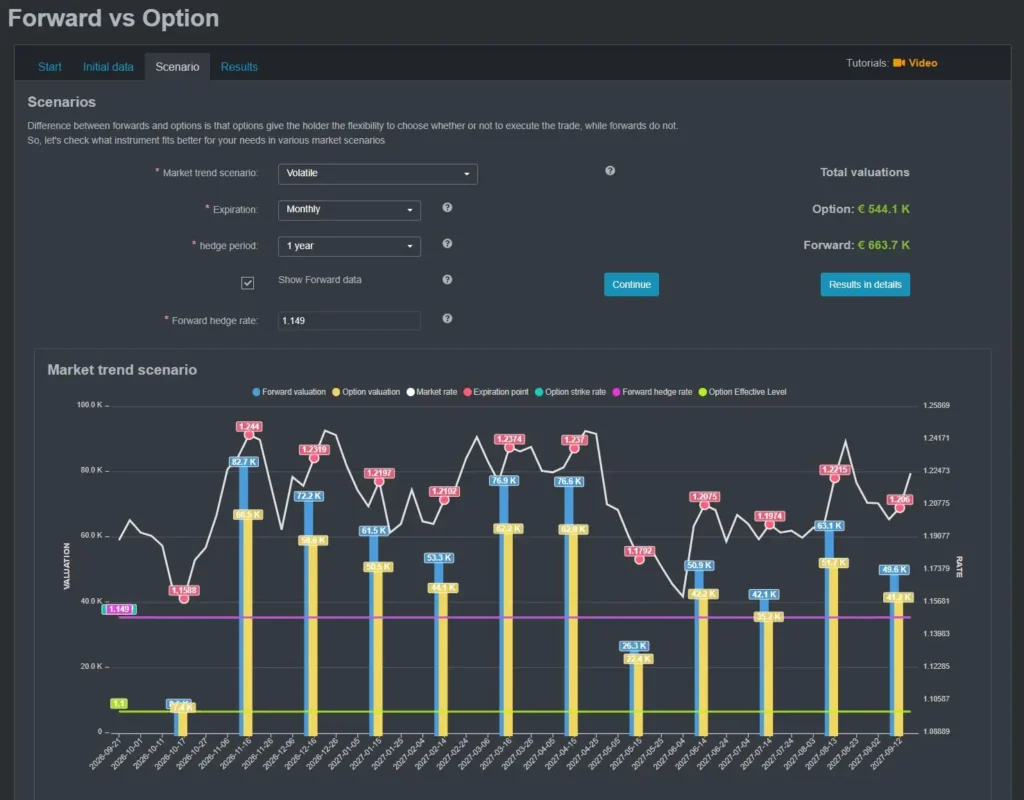Click the 42.1 K forward valuation label
This screenshot has width=1024, height=800.
pyautogui.click(x=764, y=594)
